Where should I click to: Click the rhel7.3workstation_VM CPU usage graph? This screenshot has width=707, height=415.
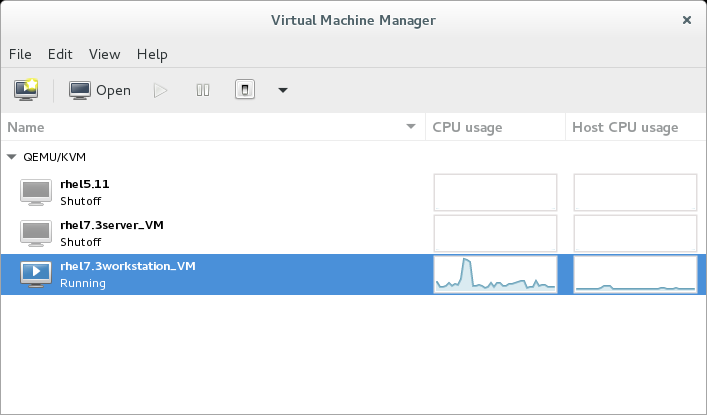pyautogui.click(x=496, y=274)
